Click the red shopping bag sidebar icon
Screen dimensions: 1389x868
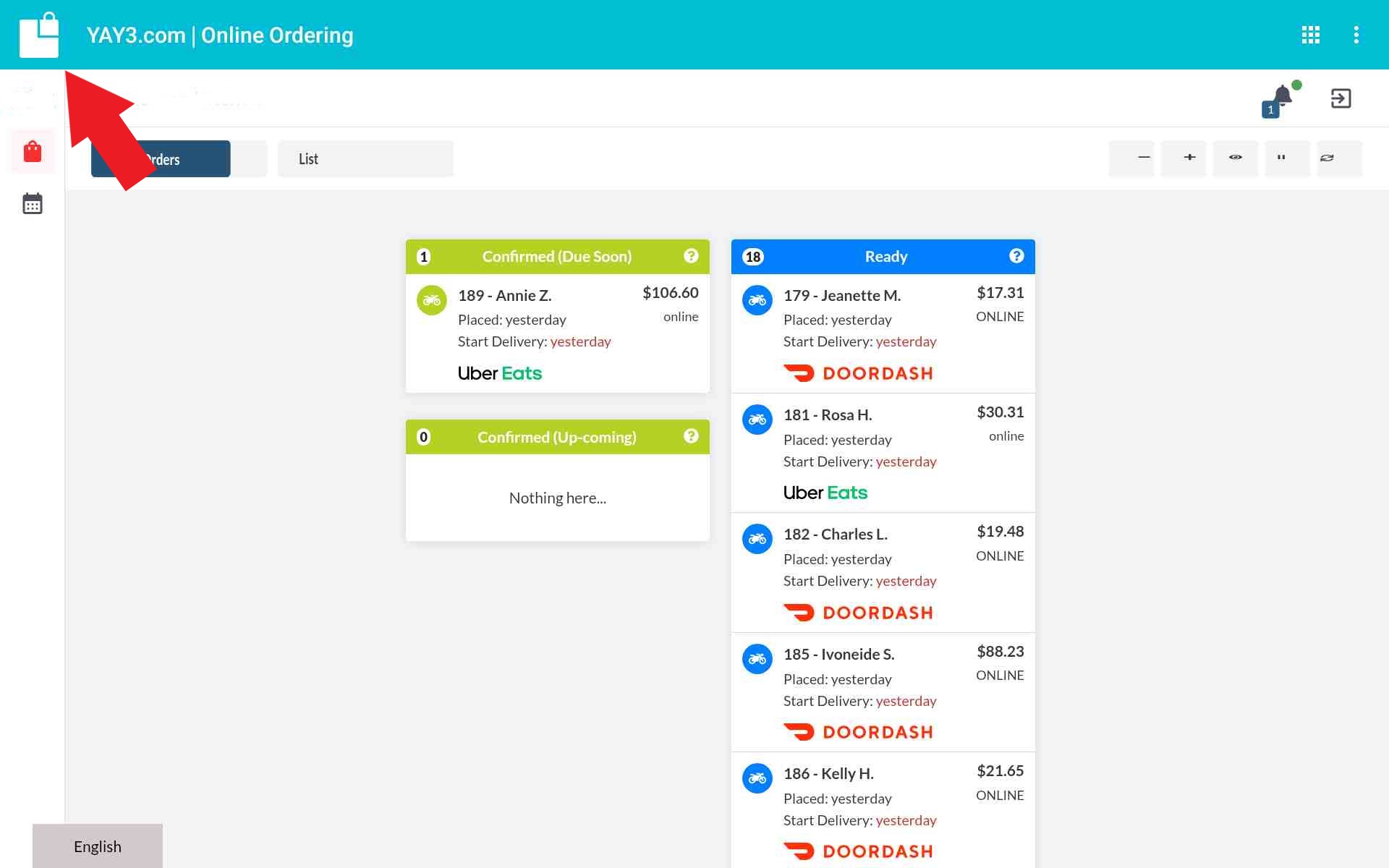click(33, 152)
